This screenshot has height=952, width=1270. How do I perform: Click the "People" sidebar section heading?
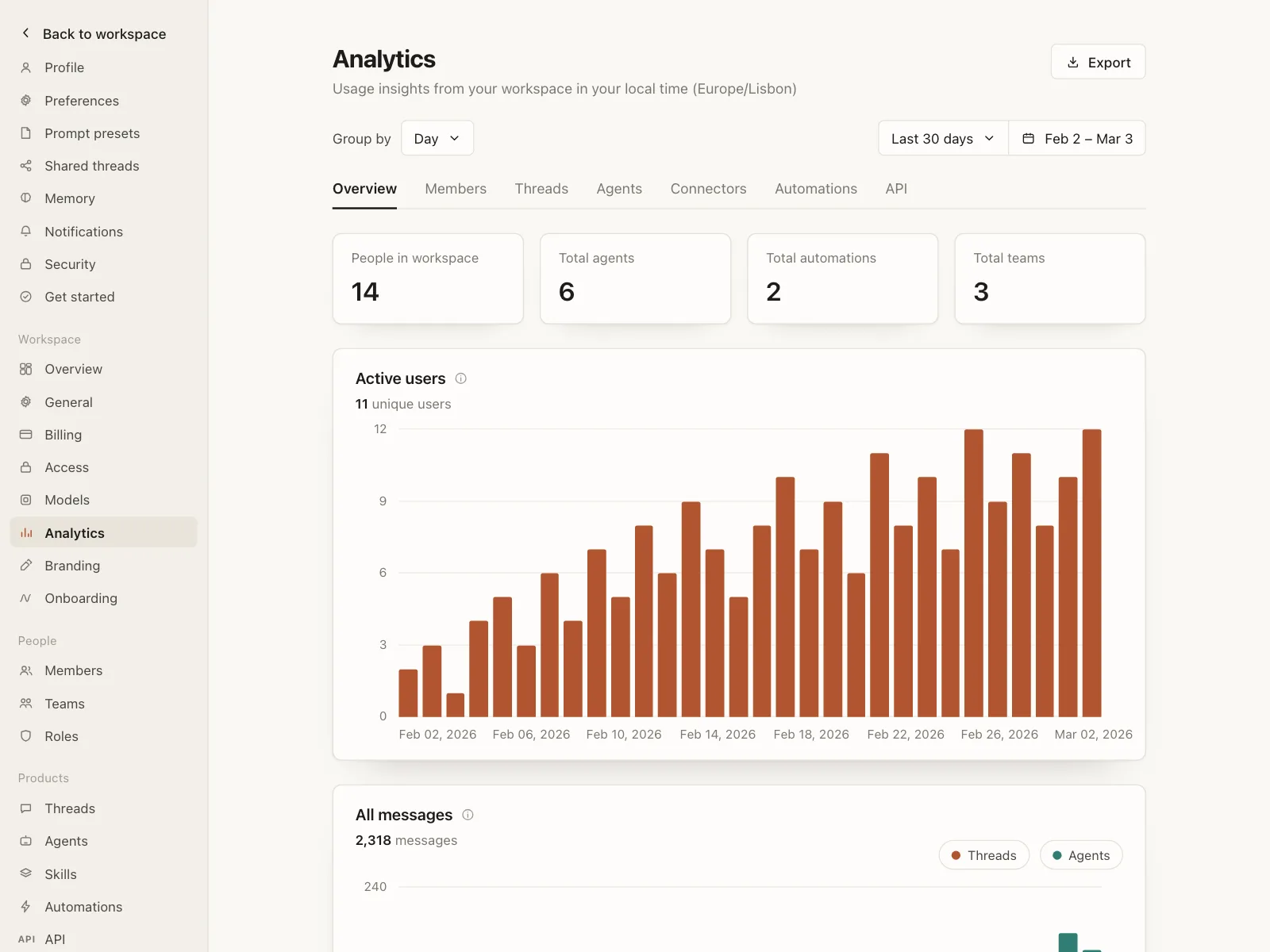[x=37, y=641]
